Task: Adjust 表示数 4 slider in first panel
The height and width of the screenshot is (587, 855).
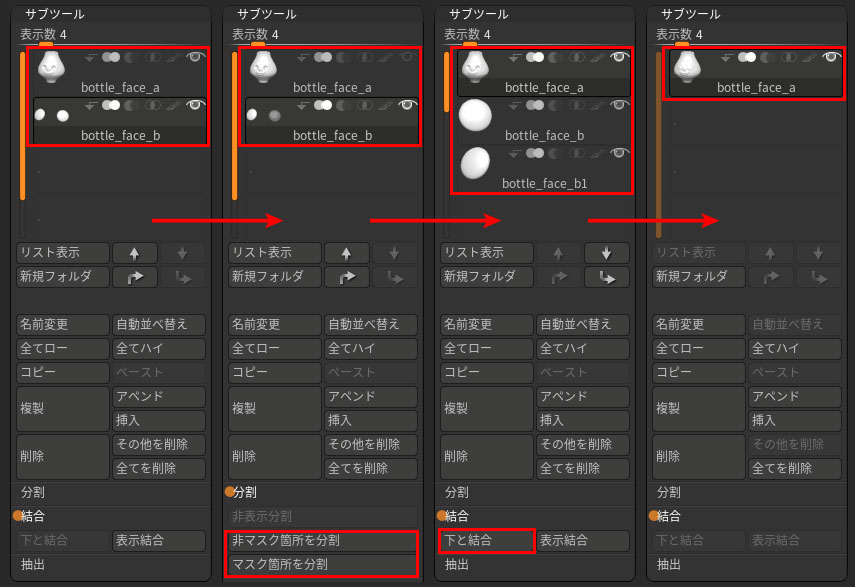Action: [x=113, y=36]
